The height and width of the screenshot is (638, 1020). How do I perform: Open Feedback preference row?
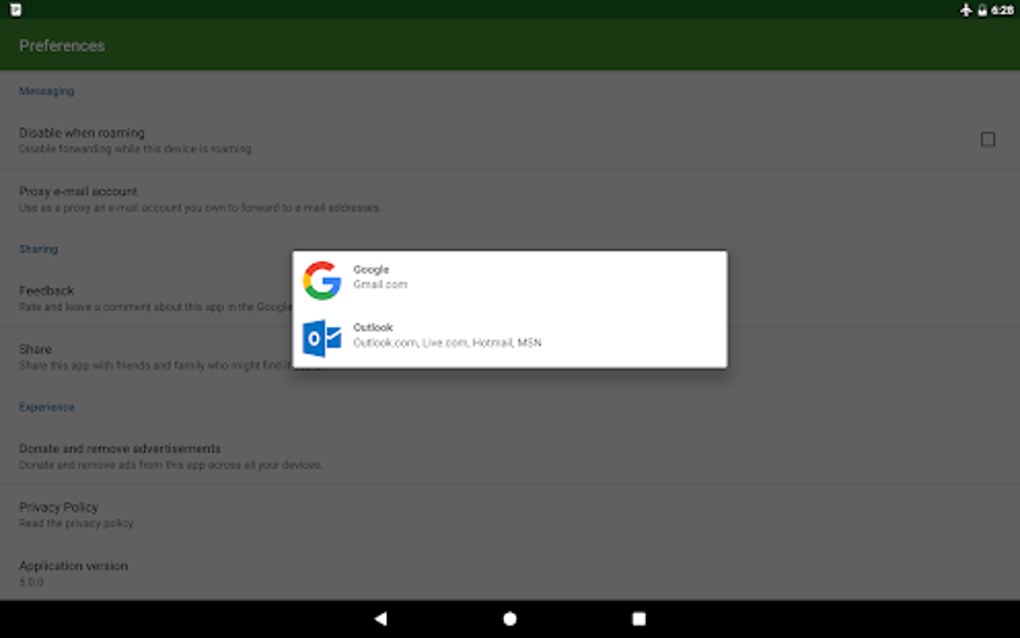coord(510,298)
